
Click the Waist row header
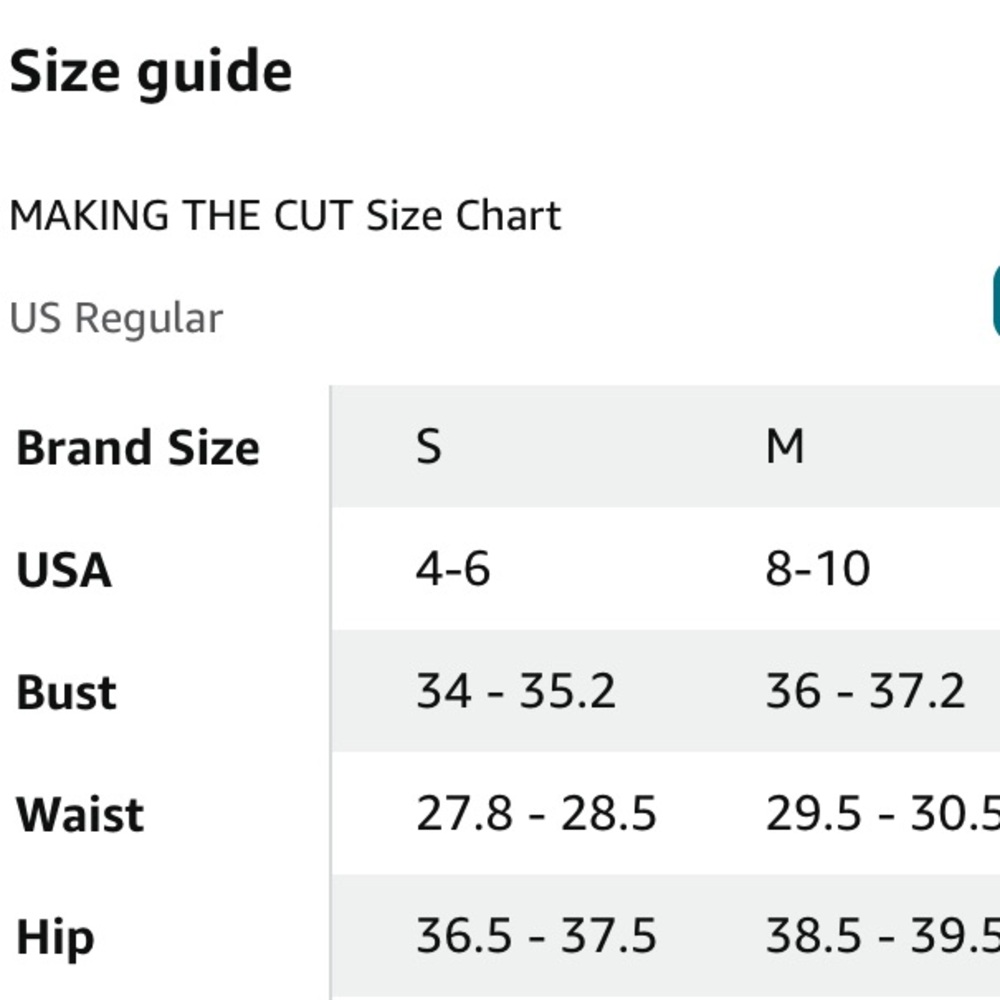coord(80,815)
